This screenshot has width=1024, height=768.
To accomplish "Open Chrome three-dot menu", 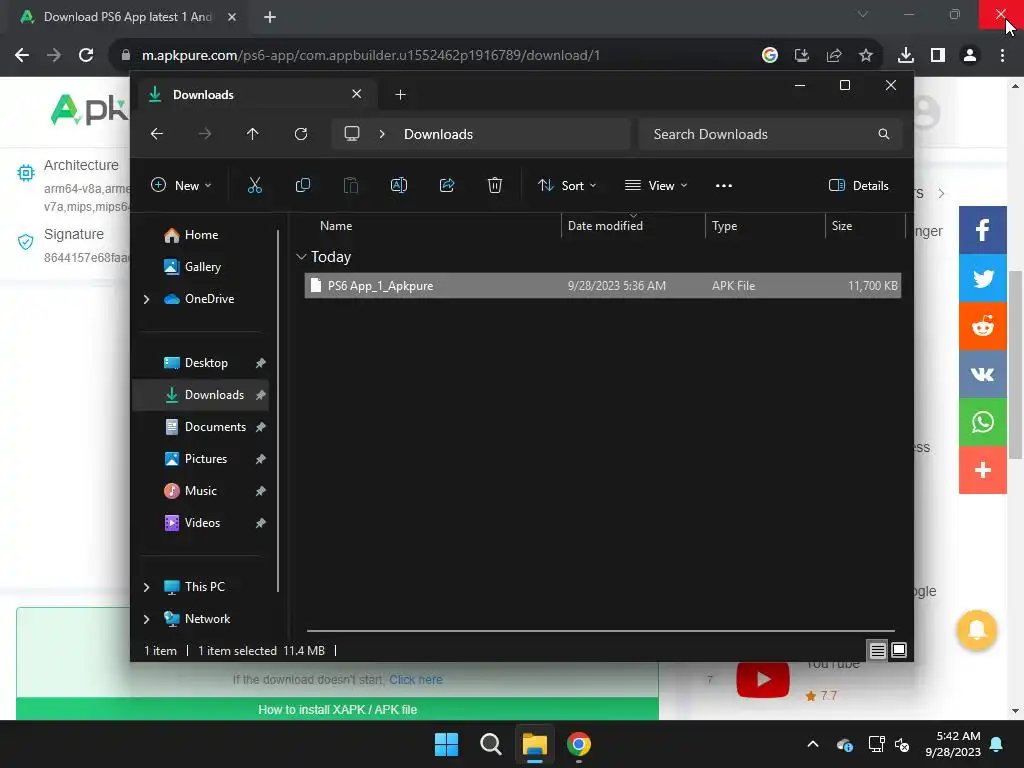I will pyautogui.click(x=1002, y=56).
